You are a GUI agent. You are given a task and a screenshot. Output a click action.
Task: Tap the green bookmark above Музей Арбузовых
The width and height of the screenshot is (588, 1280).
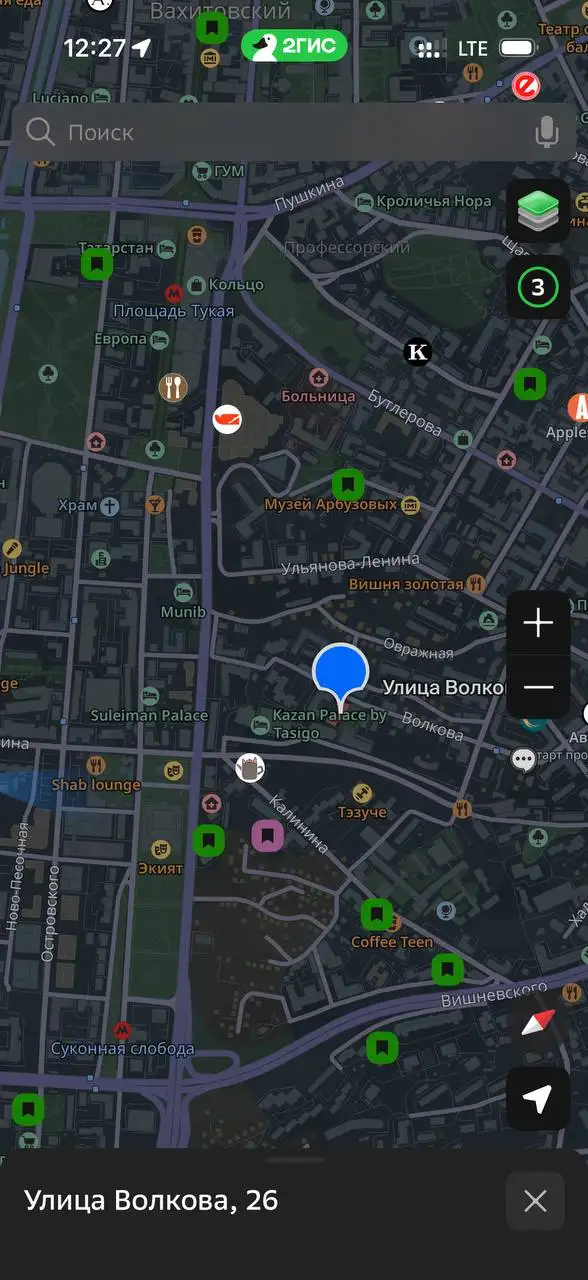click(x=348, y=485)
